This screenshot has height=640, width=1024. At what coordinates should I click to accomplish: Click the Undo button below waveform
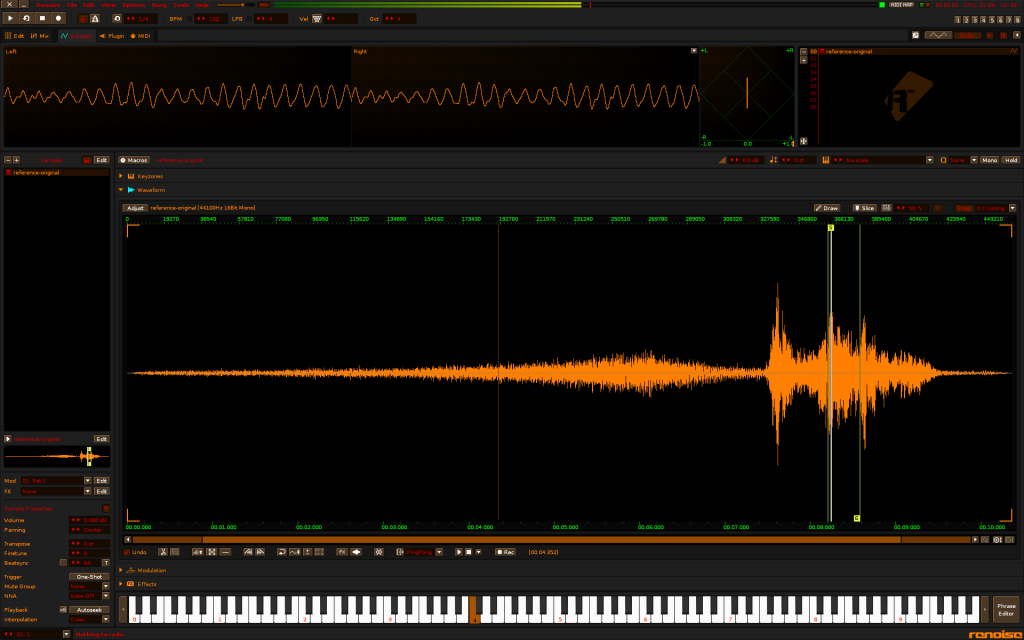(x=135, y=552)
